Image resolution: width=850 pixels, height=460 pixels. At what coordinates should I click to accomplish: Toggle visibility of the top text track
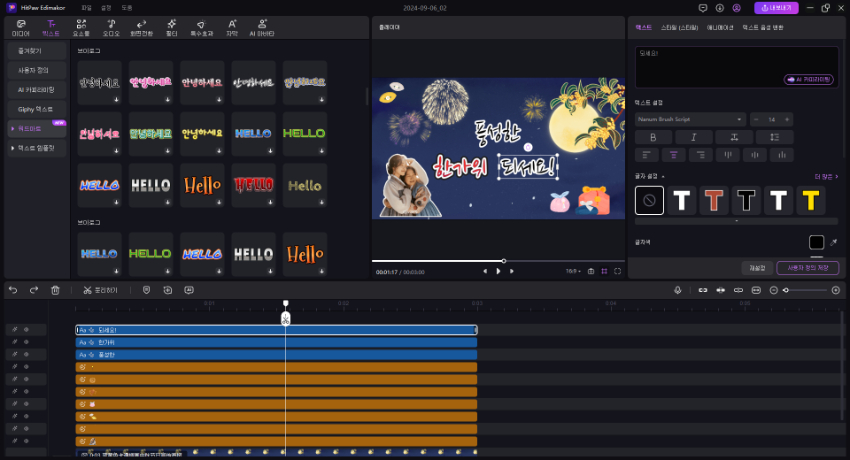(x=27, y=329)
